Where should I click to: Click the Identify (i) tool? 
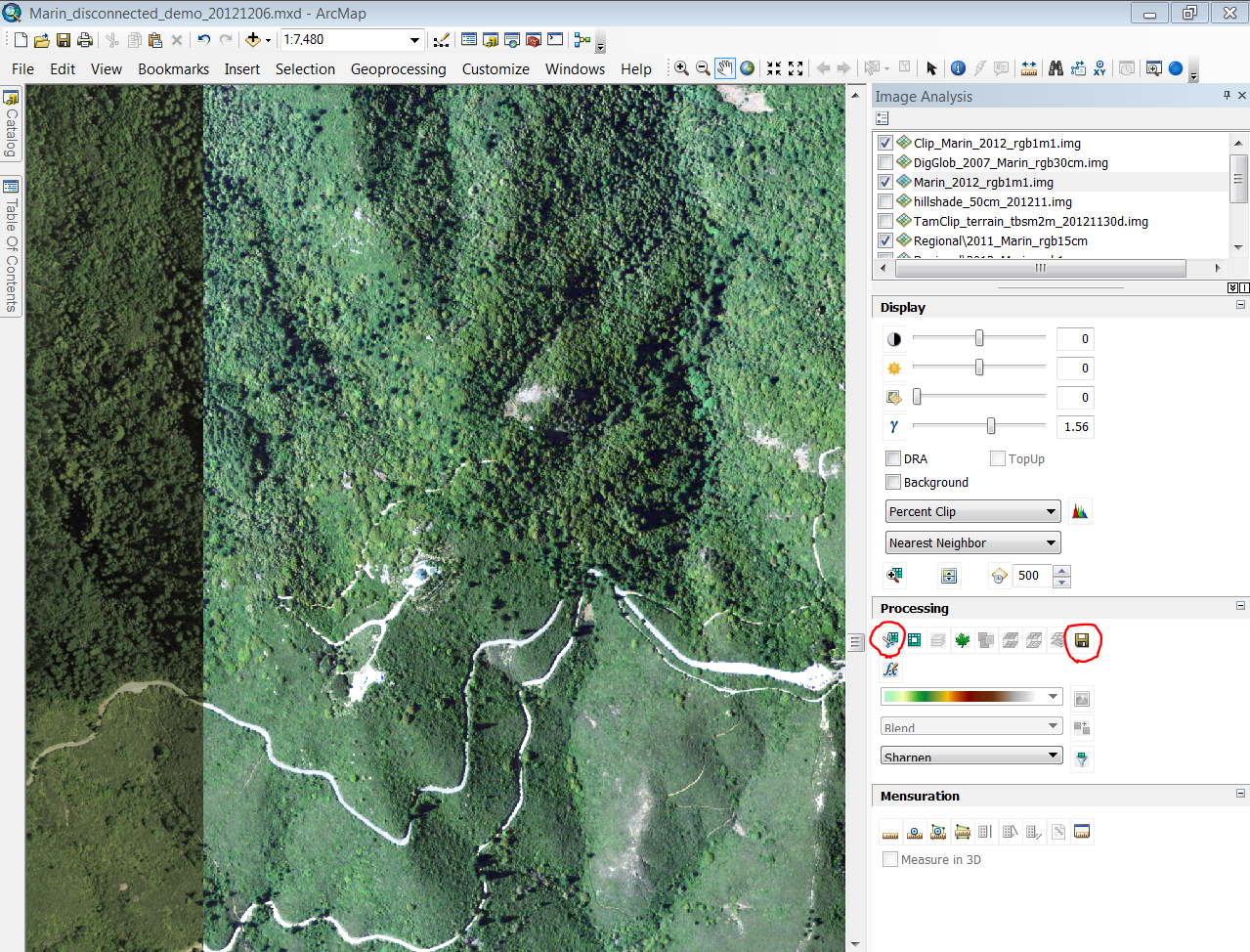[x=958, y=68]
